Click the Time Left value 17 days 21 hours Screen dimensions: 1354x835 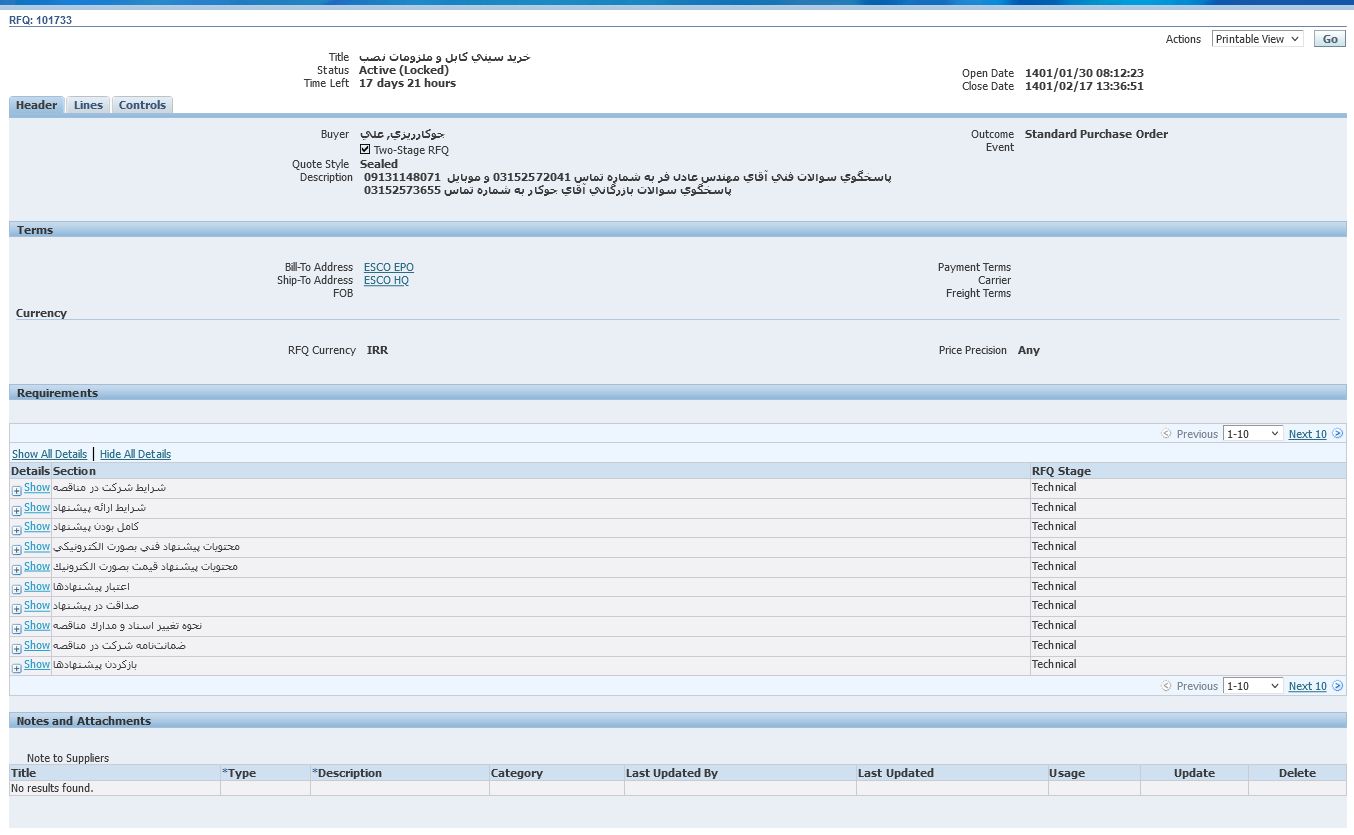point(407,83)
